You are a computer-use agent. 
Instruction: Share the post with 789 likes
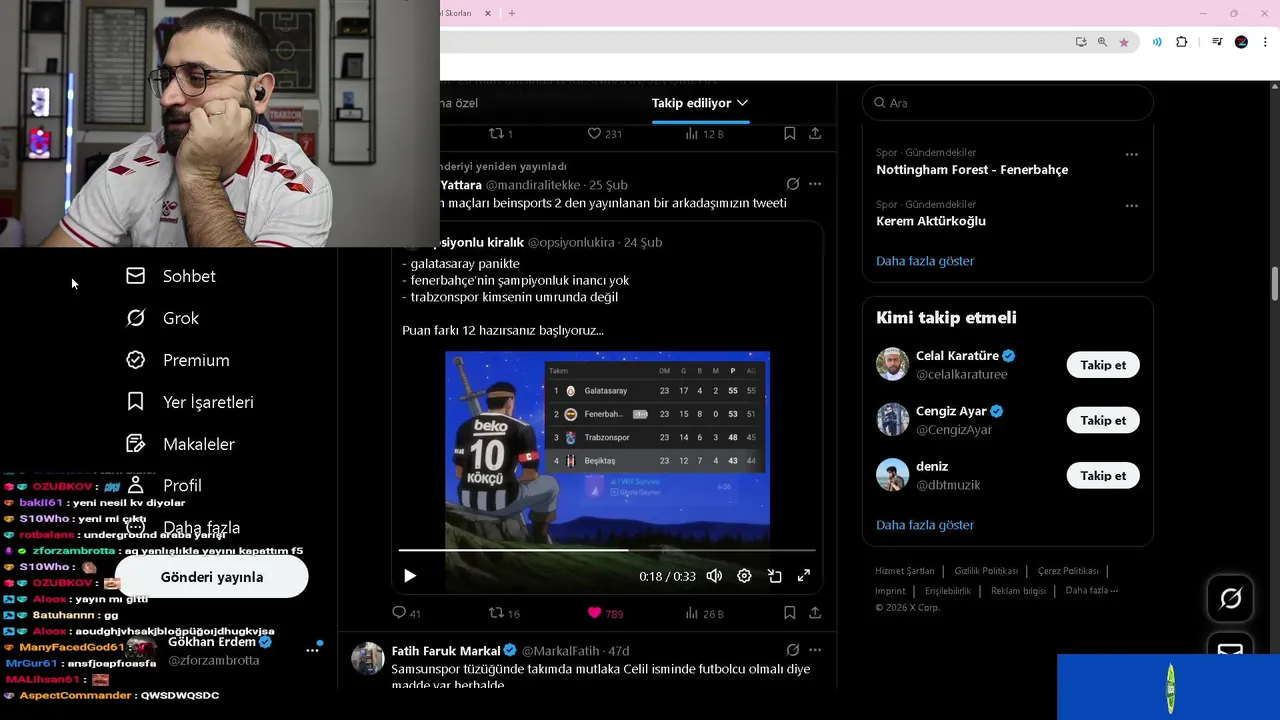click(x=815, y=613)
